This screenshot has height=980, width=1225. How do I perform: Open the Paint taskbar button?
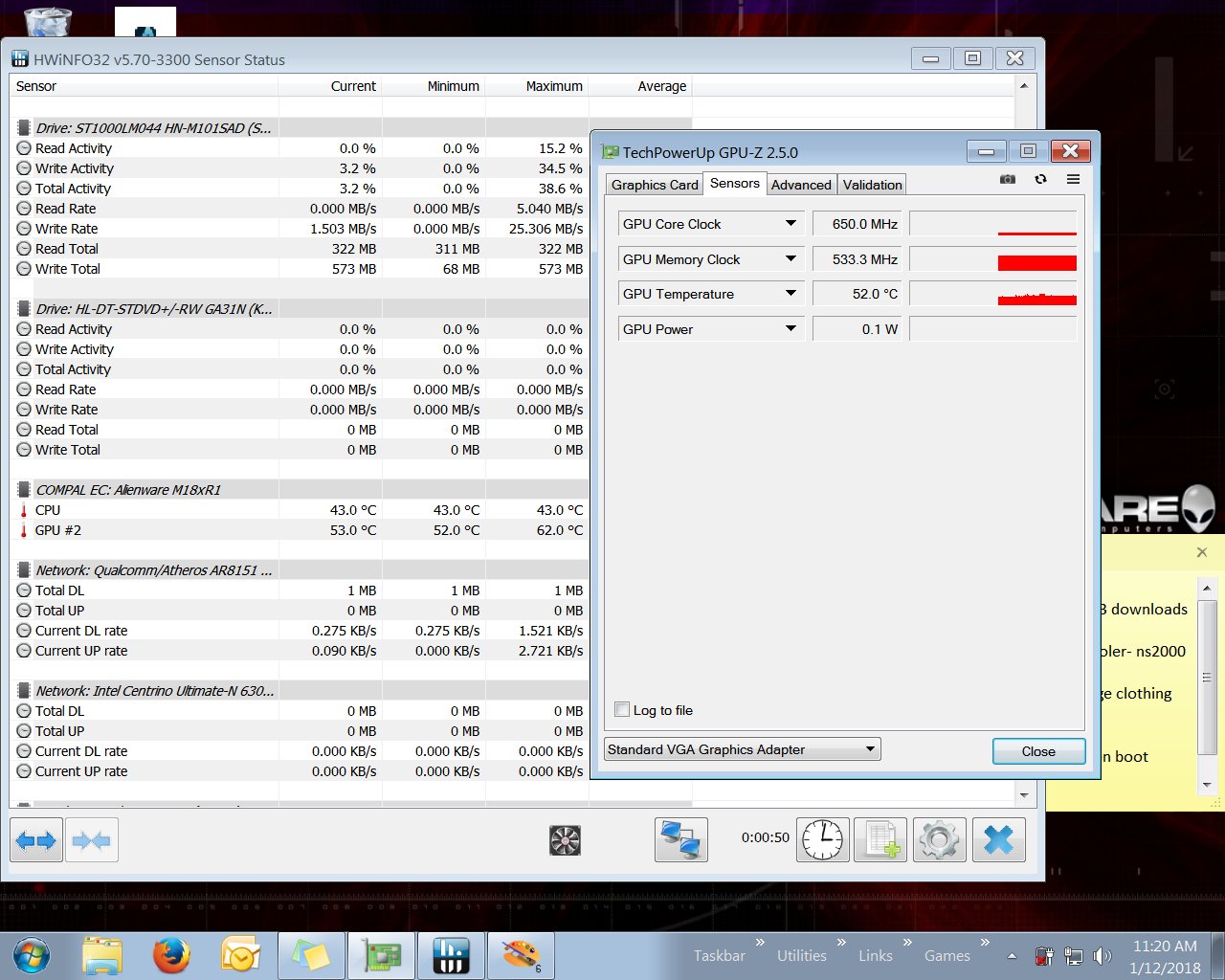[x=521, y=955]
